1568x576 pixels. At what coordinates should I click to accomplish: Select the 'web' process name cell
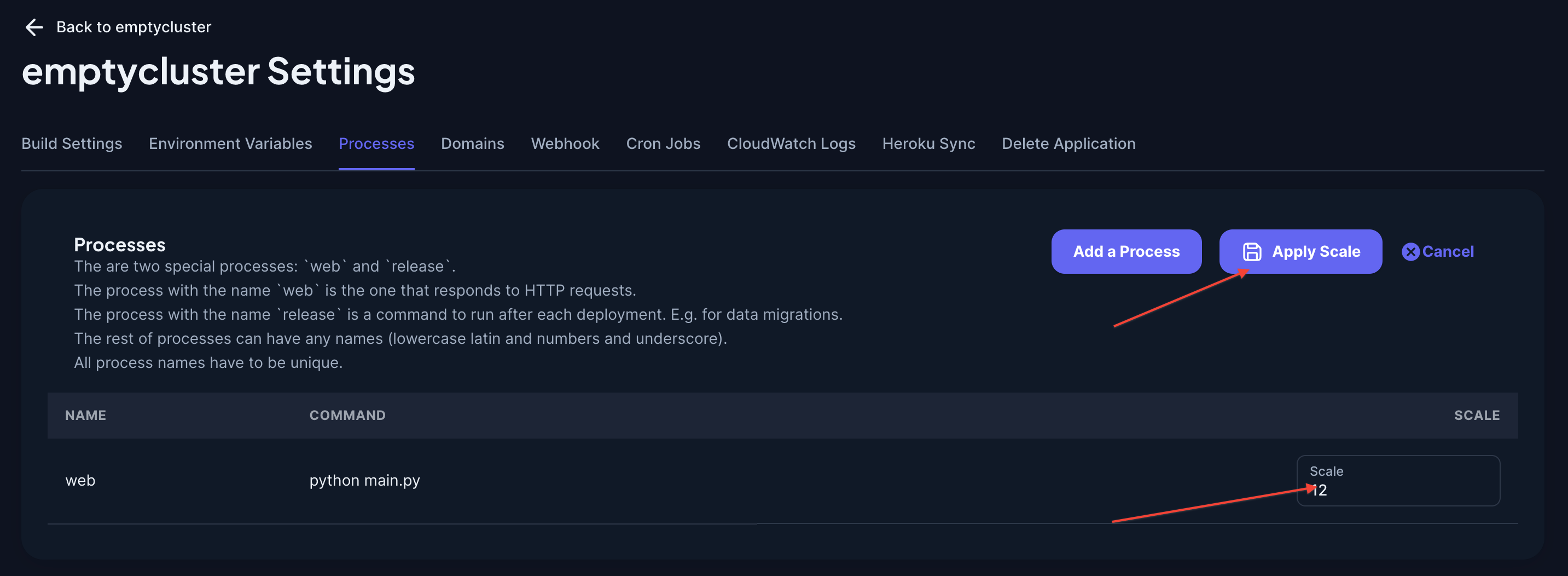tap(80, 480)
